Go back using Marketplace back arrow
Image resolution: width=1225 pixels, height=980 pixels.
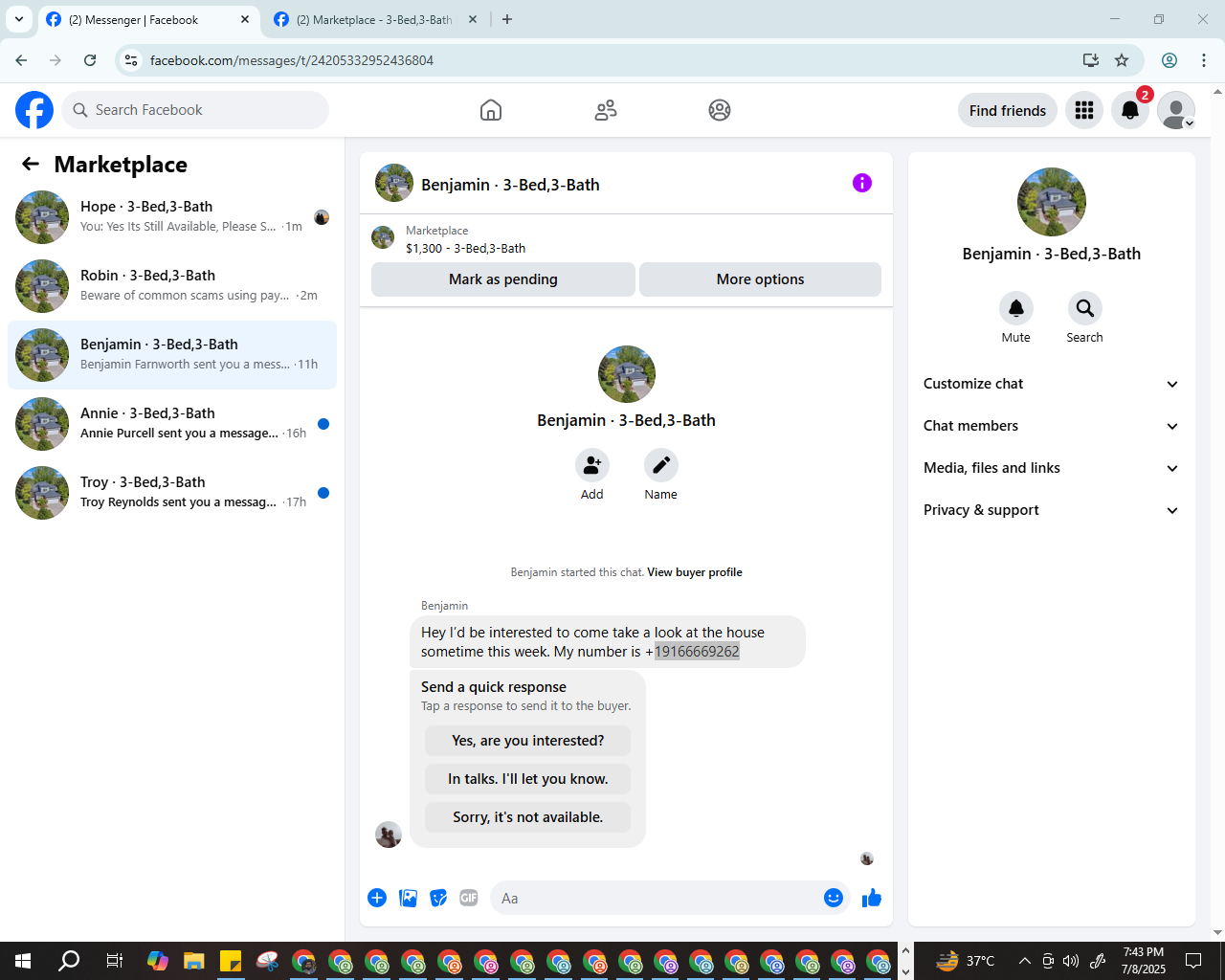(31, 164)
